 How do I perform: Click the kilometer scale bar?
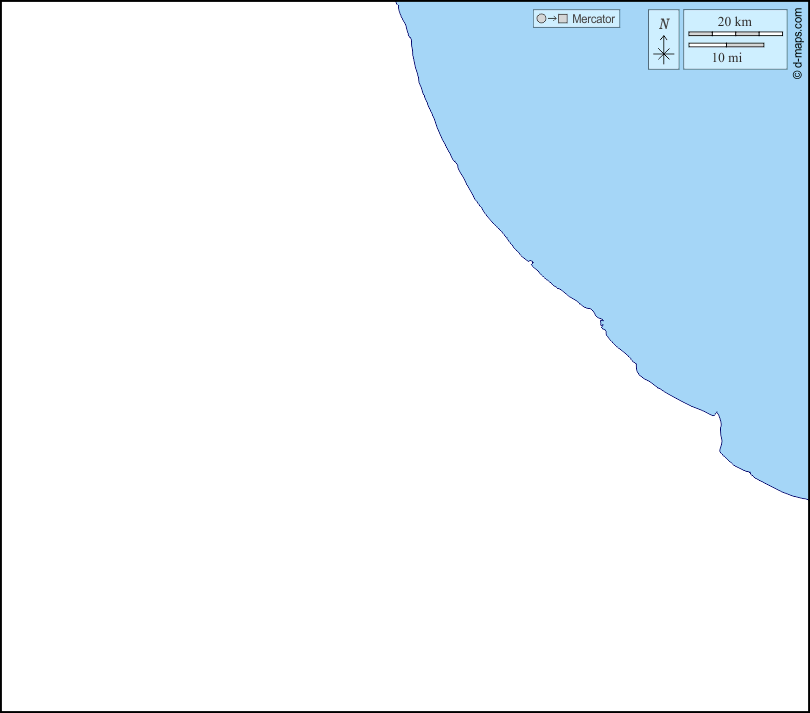tap(735, 34)
